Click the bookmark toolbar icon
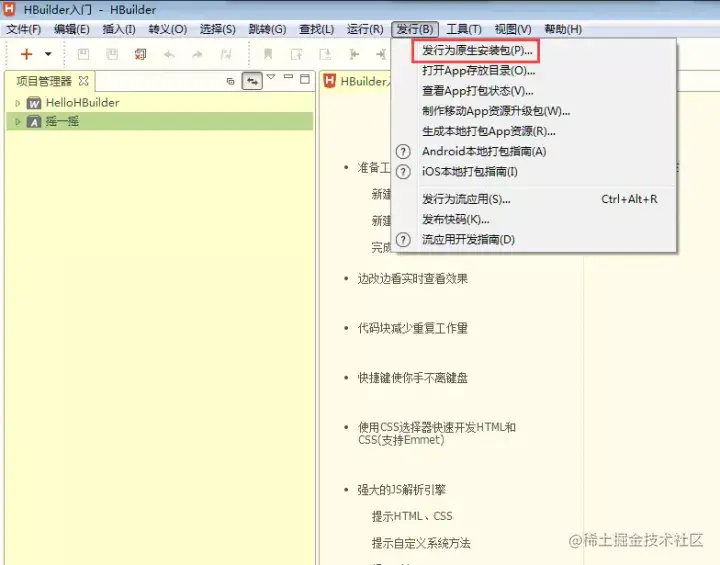The image size is (720, 565). click(x=268, y=54)
